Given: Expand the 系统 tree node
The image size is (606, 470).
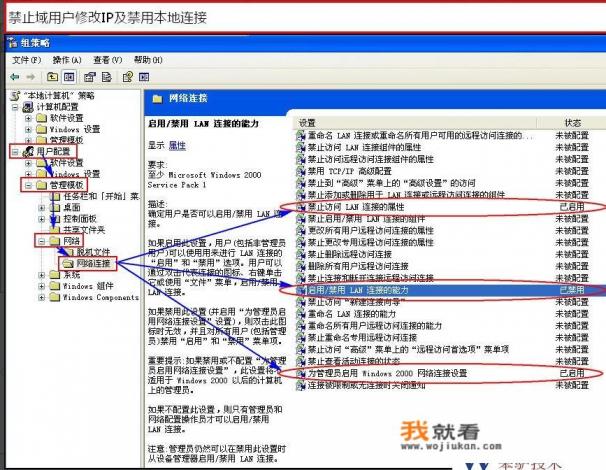Looking at the screenshot, I should pos(42,275).
